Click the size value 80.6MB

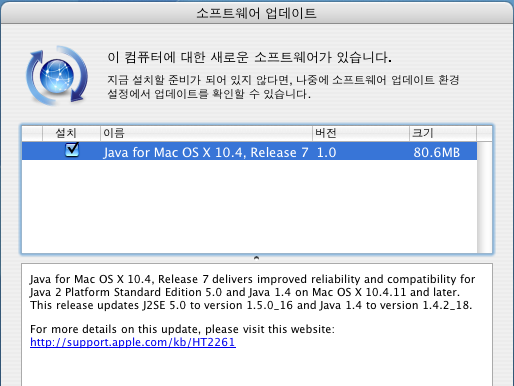point(437,152)
